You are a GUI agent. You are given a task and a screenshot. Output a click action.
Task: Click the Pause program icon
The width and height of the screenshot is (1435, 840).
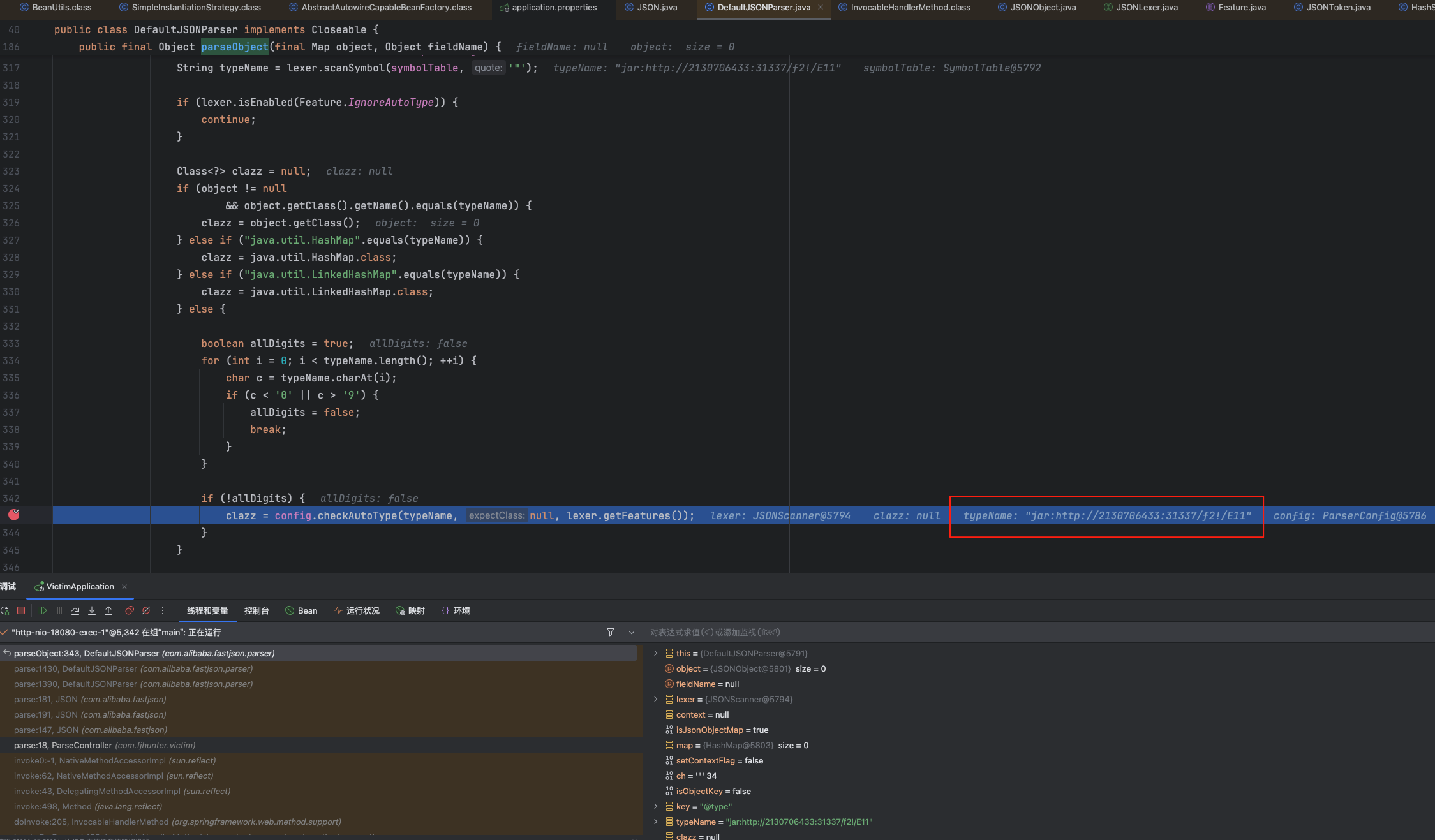[59, 610]
